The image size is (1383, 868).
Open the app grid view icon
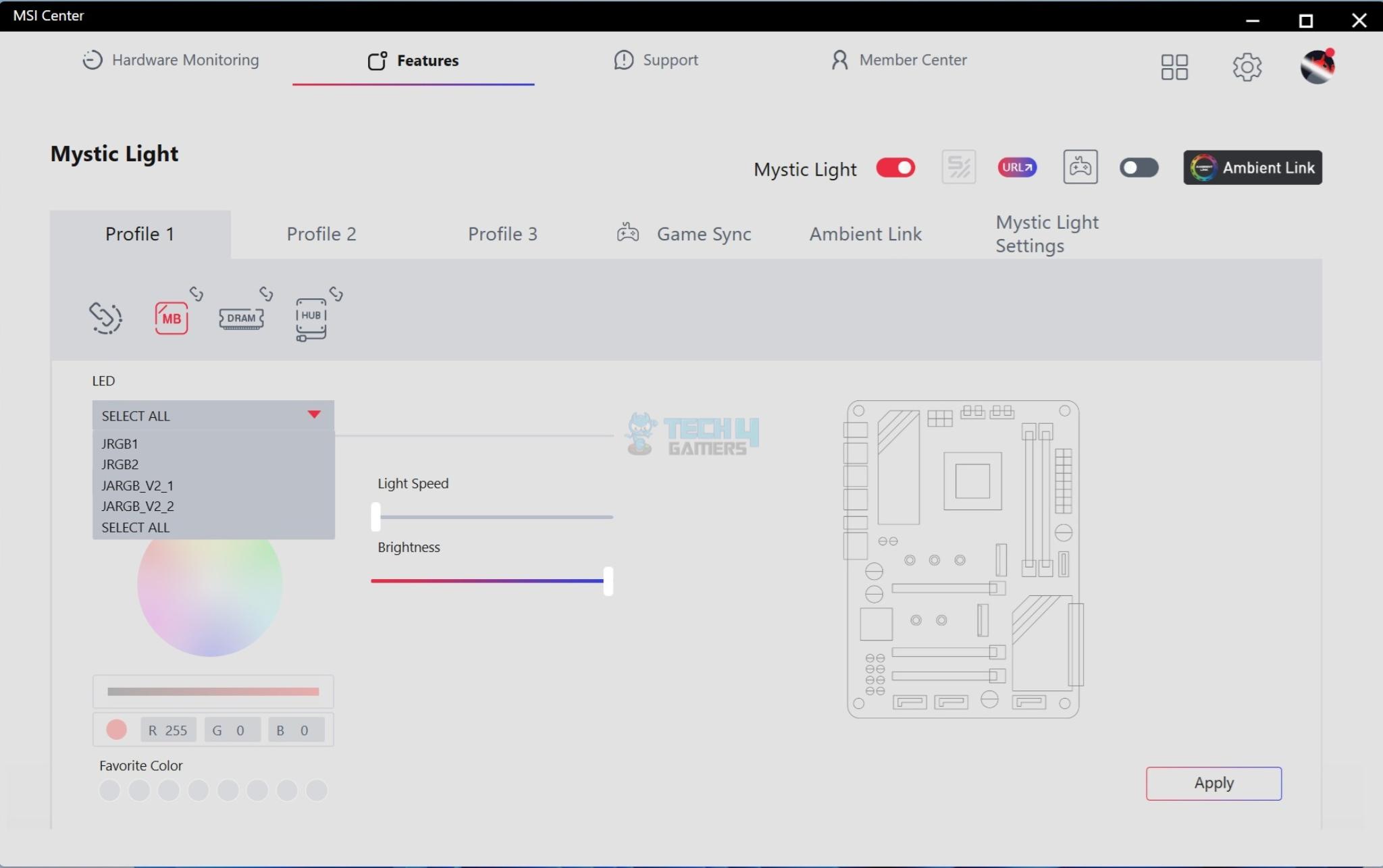1174,67
